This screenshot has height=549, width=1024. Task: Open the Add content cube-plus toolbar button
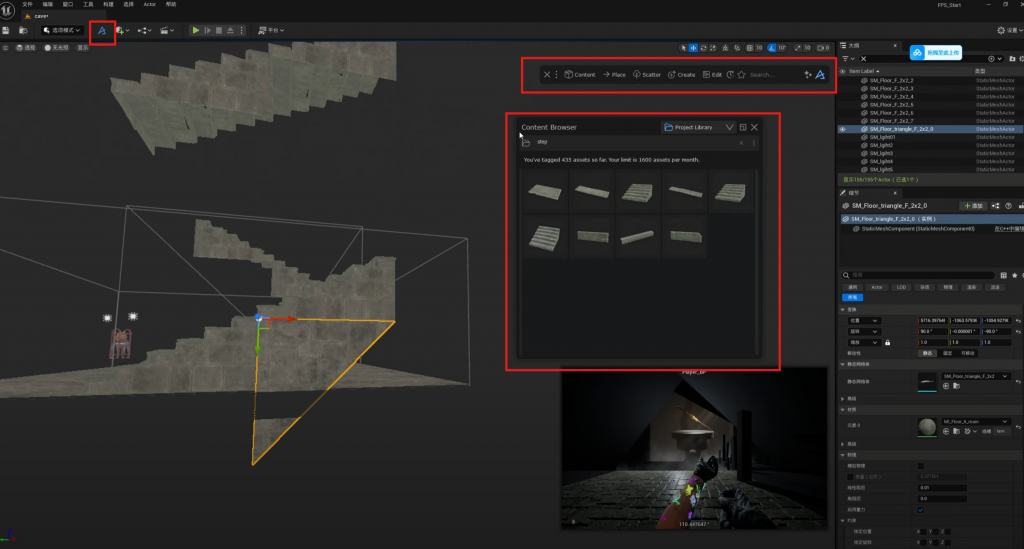[x=122, y=31]
